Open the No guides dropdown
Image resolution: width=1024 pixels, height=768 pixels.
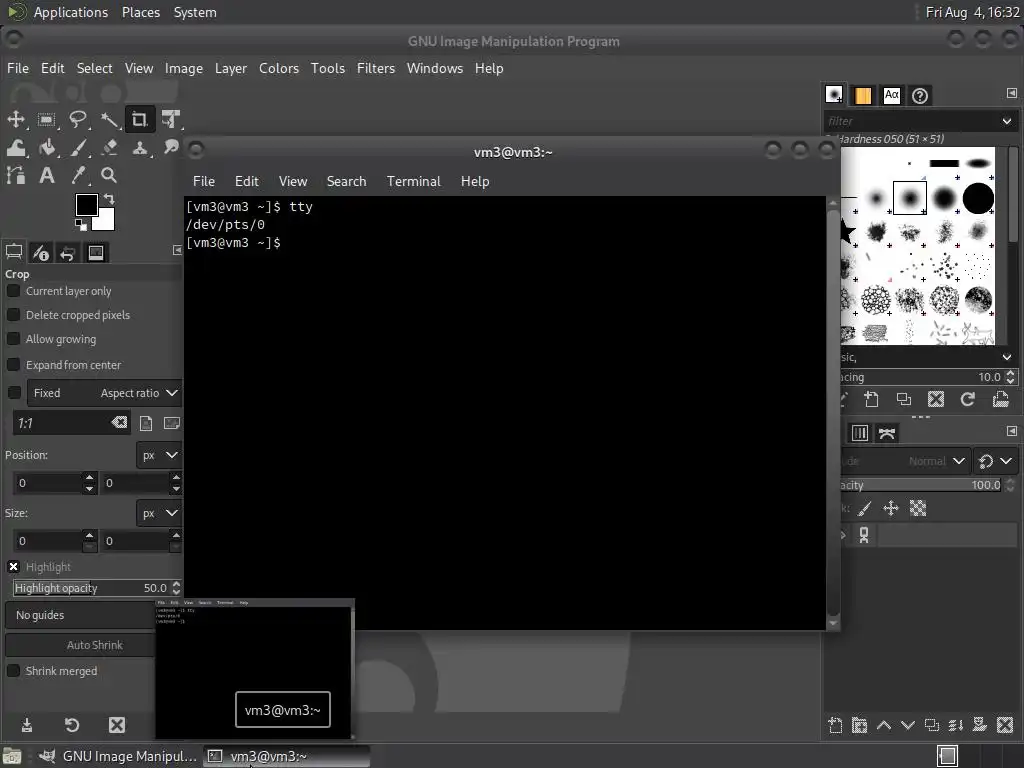click(80, 615)
